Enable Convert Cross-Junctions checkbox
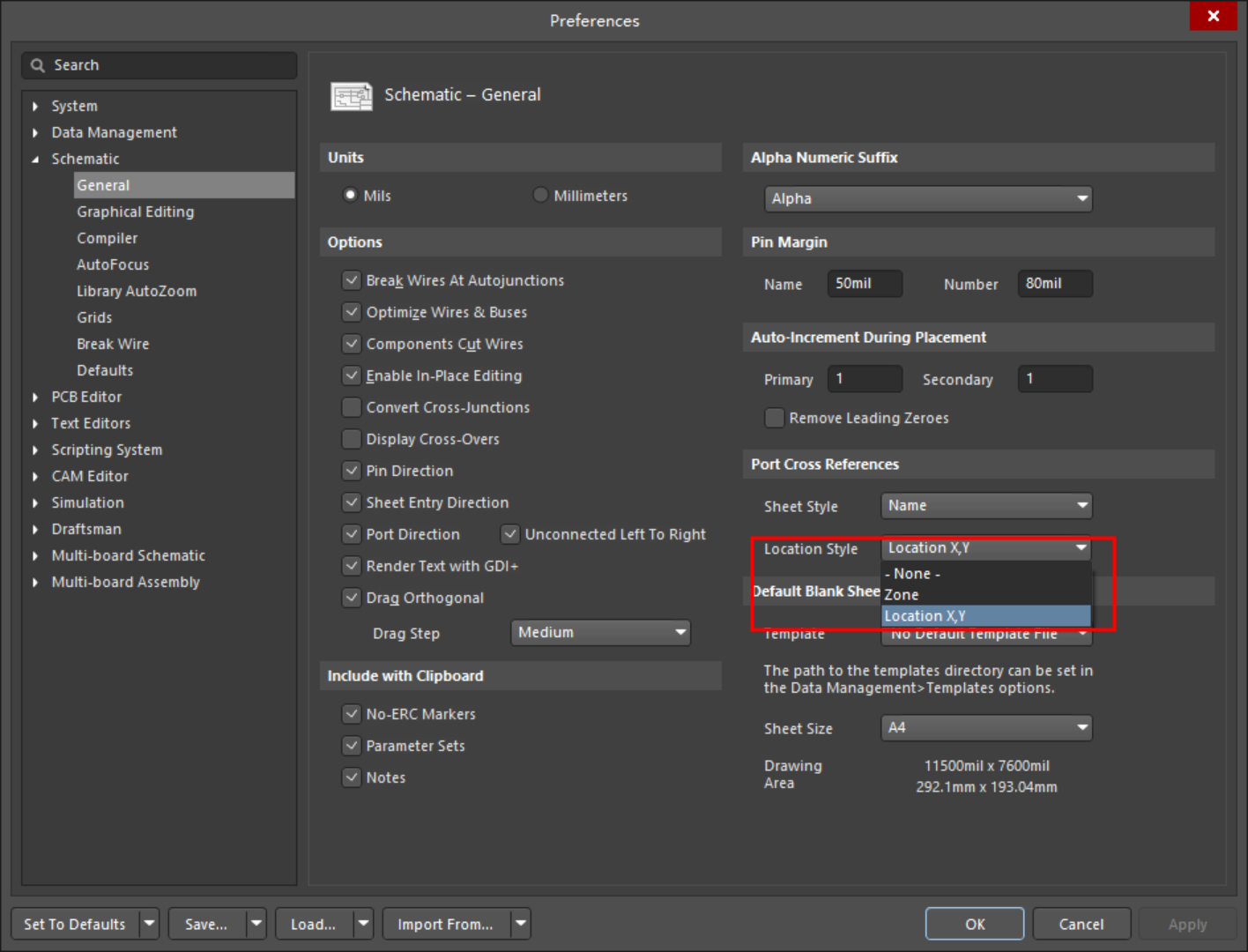The image size is (1248, 952). 352,407
